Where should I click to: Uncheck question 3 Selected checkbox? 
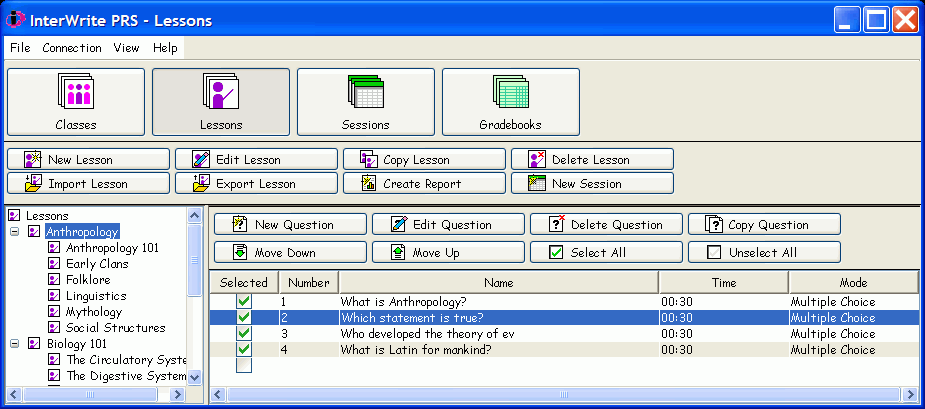[x=244, y=333]
